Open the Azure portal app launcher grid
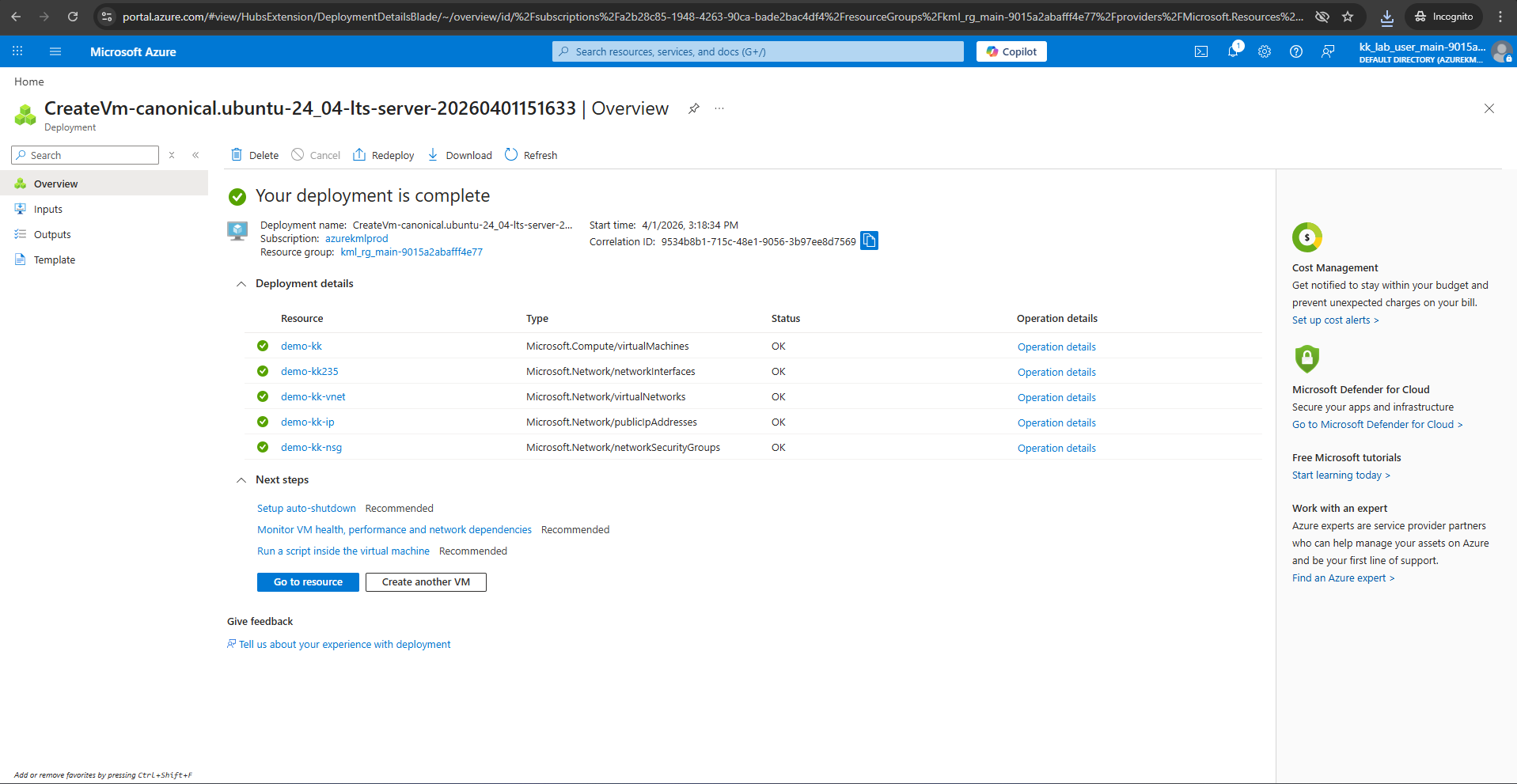The image size is (1517, 784). [x=17, y=51]
